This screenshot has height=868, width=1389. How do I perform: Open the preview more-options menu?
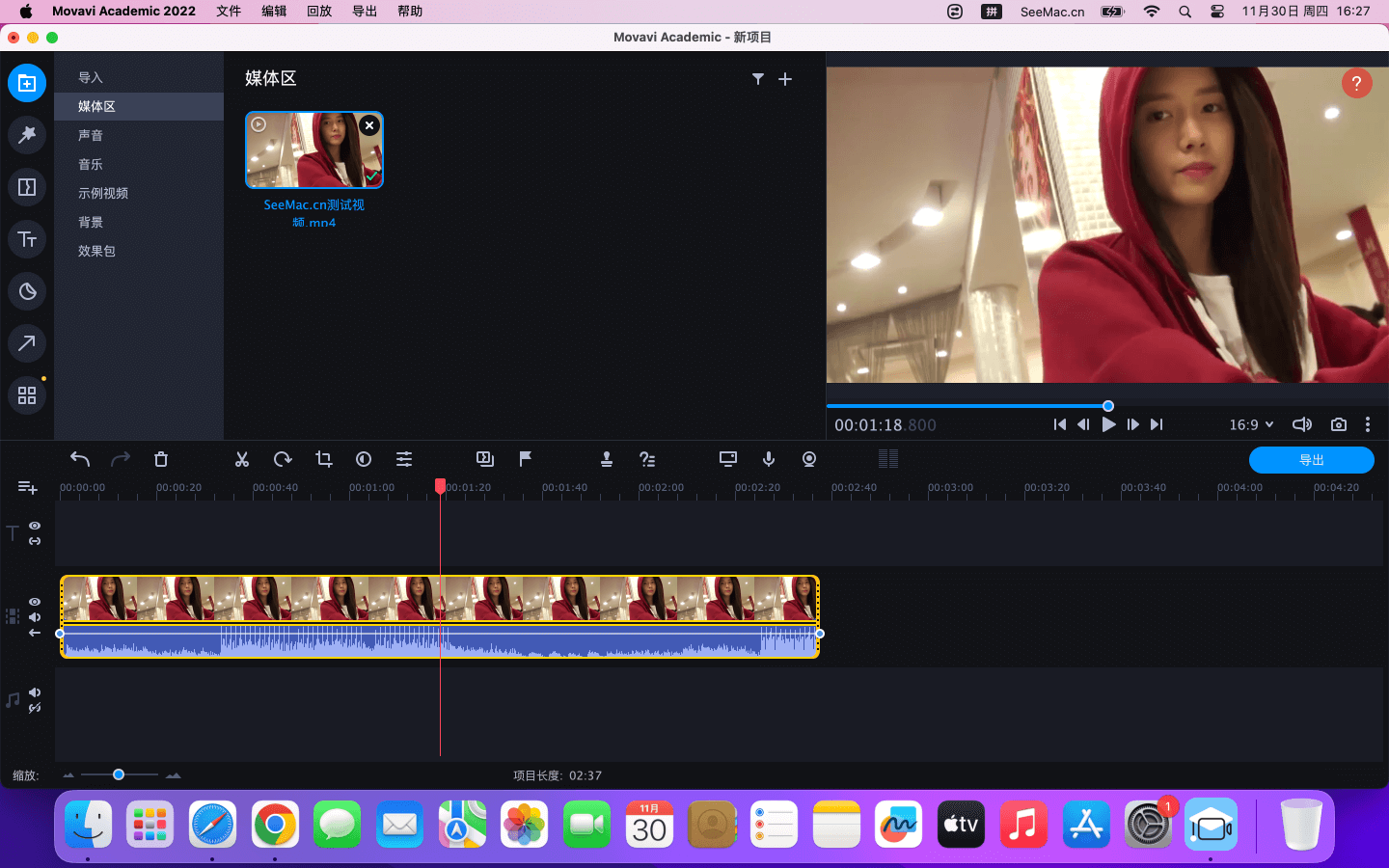click(x=1368, y=424)
